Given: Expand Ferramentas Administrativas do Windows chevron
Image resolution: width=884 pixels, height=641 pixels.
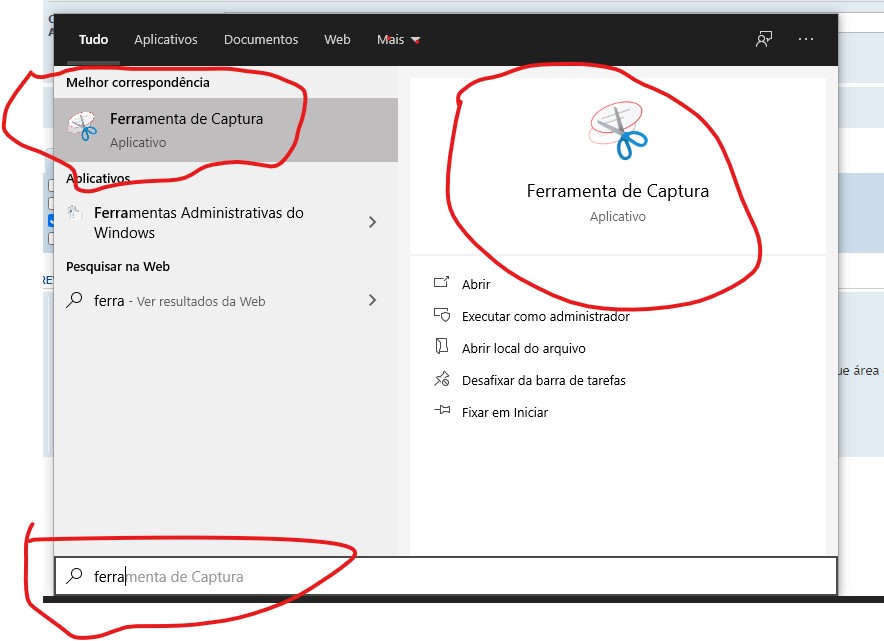Looking at the screenshot, I should click(372, 222).
